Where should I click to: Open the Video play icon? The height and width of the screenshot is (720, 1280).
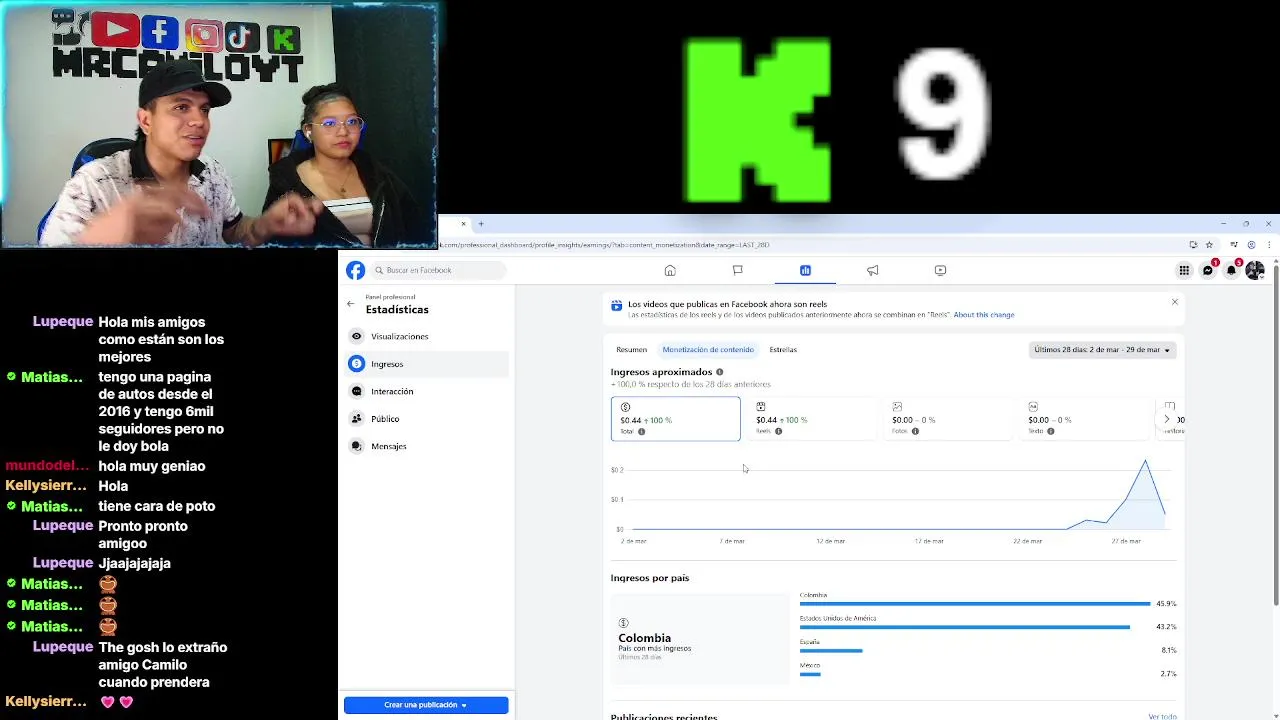[x=940, y=270]
